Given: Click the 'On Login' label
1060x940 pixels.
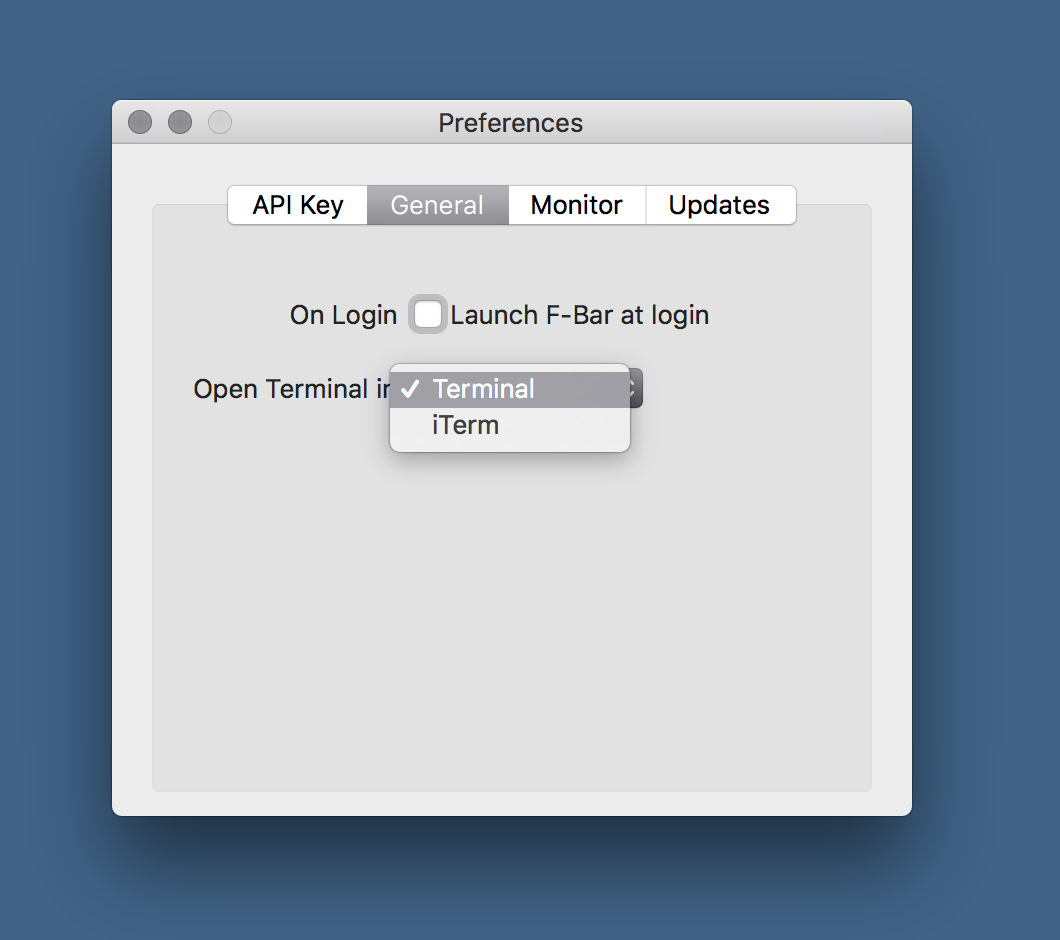Looking at the screenshot, I should [x=343, y=315].
